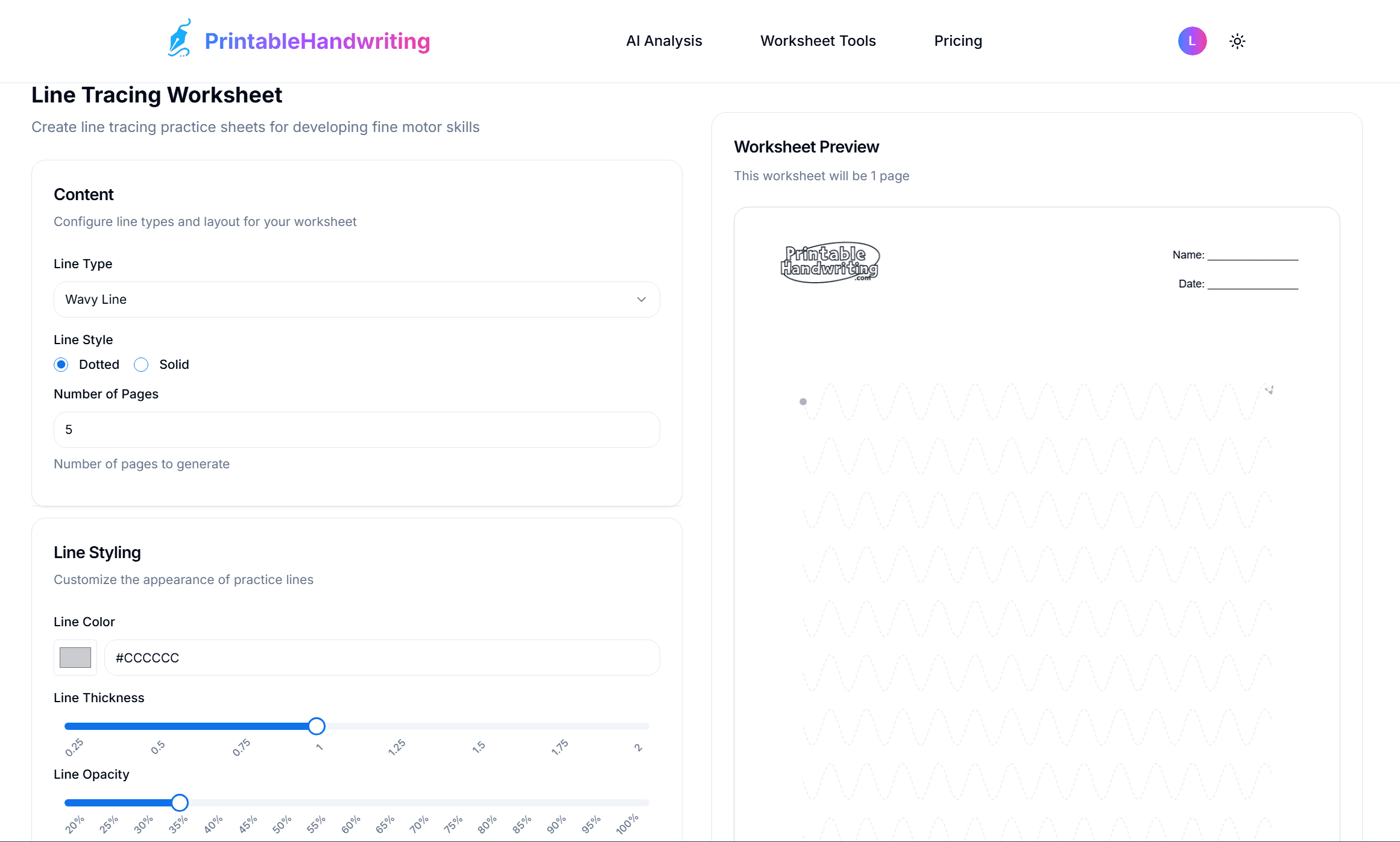Select the Dotted line style

pos(61,365)
